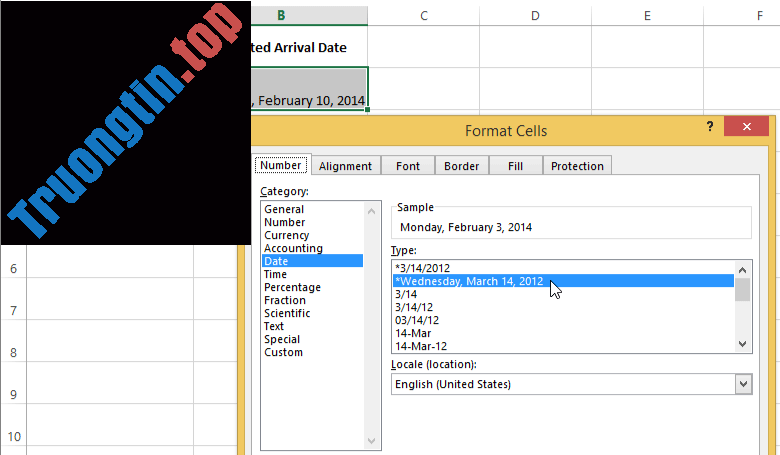Image resolution: width=780 pixels, height=455 pixels.
Task: Open Format Cells help question mark
Action: [x=710, y=127]
